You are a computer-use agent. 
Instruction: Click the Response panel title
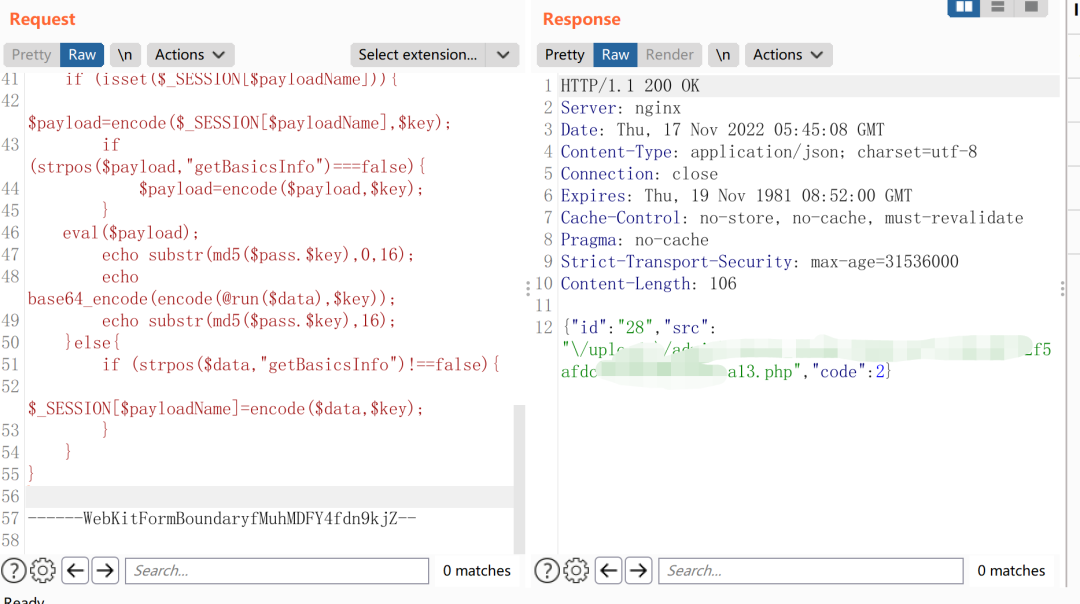coord(581,19)
